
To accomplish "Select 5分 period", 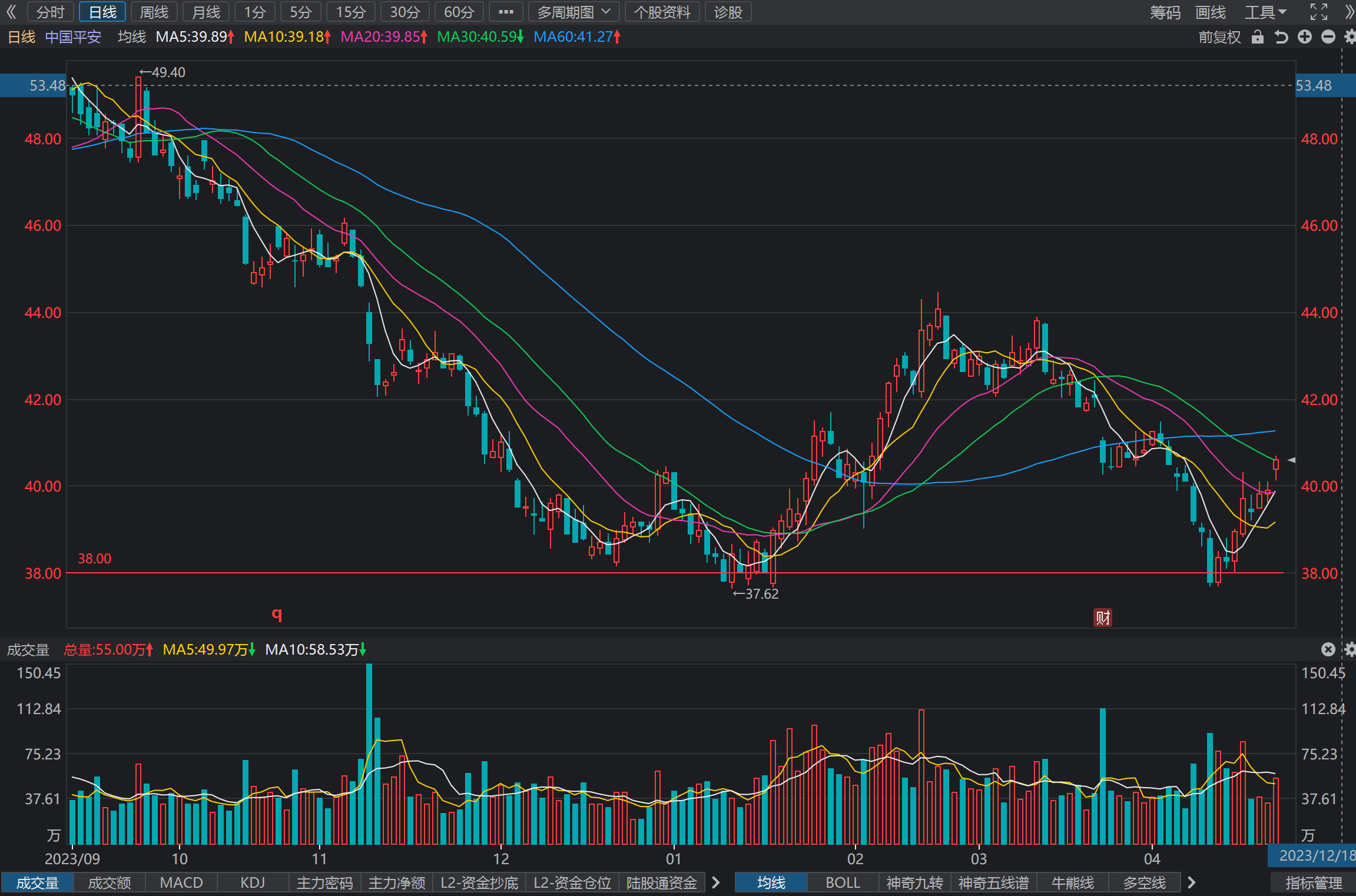I will pyautogui.click(x=300, y=12).
